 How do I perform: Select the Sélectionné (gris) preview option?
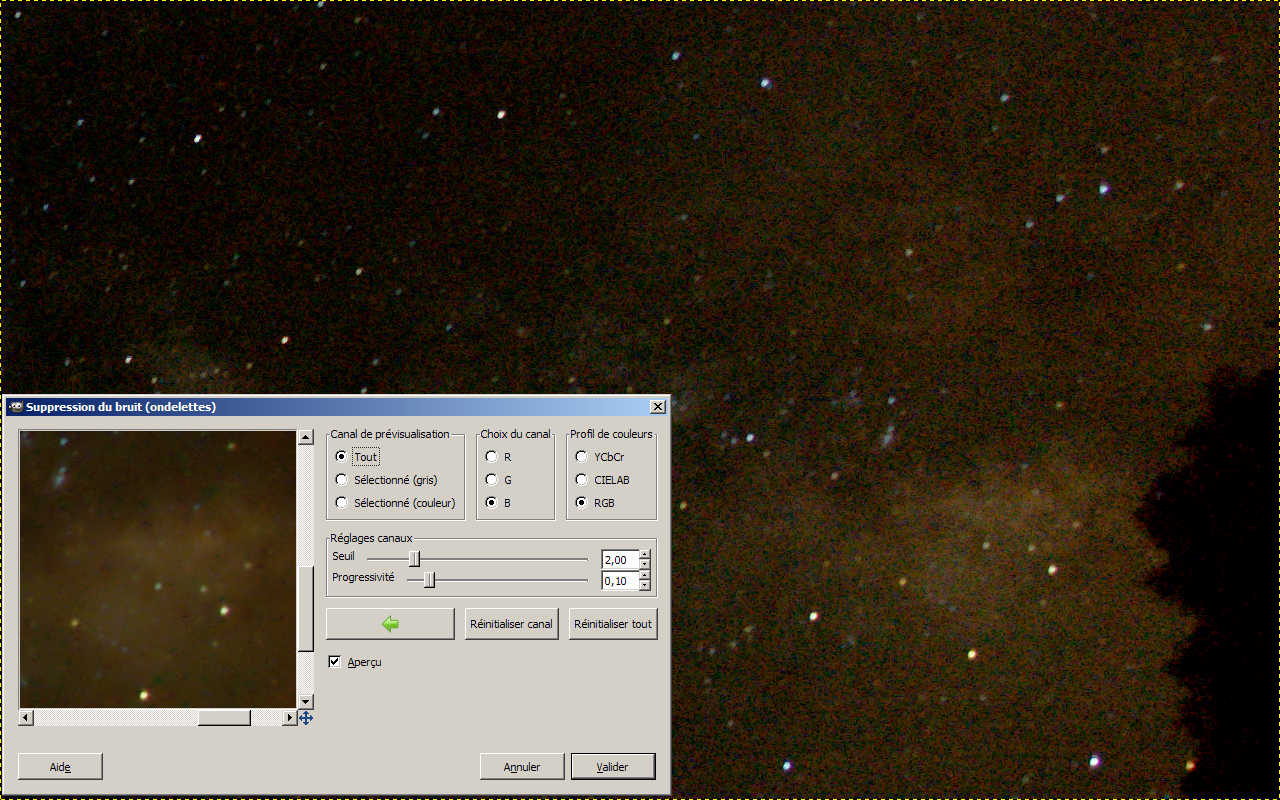(342, 480)
